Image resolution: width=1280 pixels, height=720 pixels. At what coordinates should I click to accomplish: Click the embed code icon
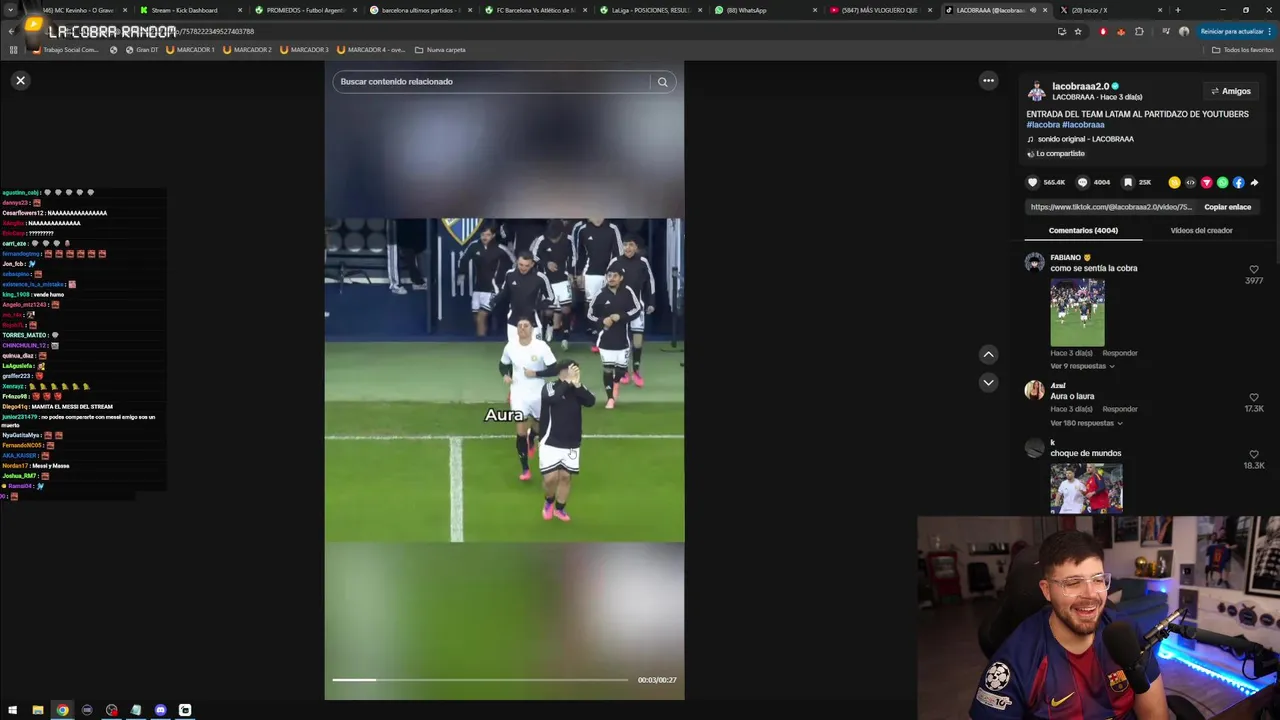click(1190, 182)
